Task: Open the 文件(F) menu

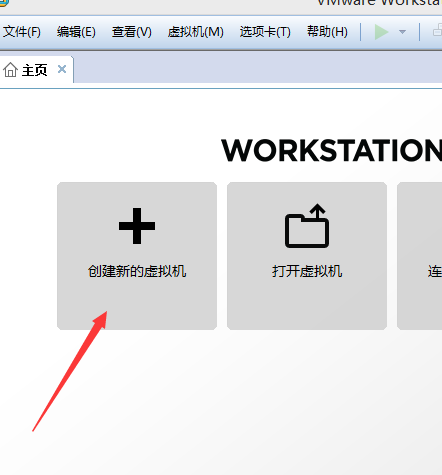Action: click(x=22, y=32)
